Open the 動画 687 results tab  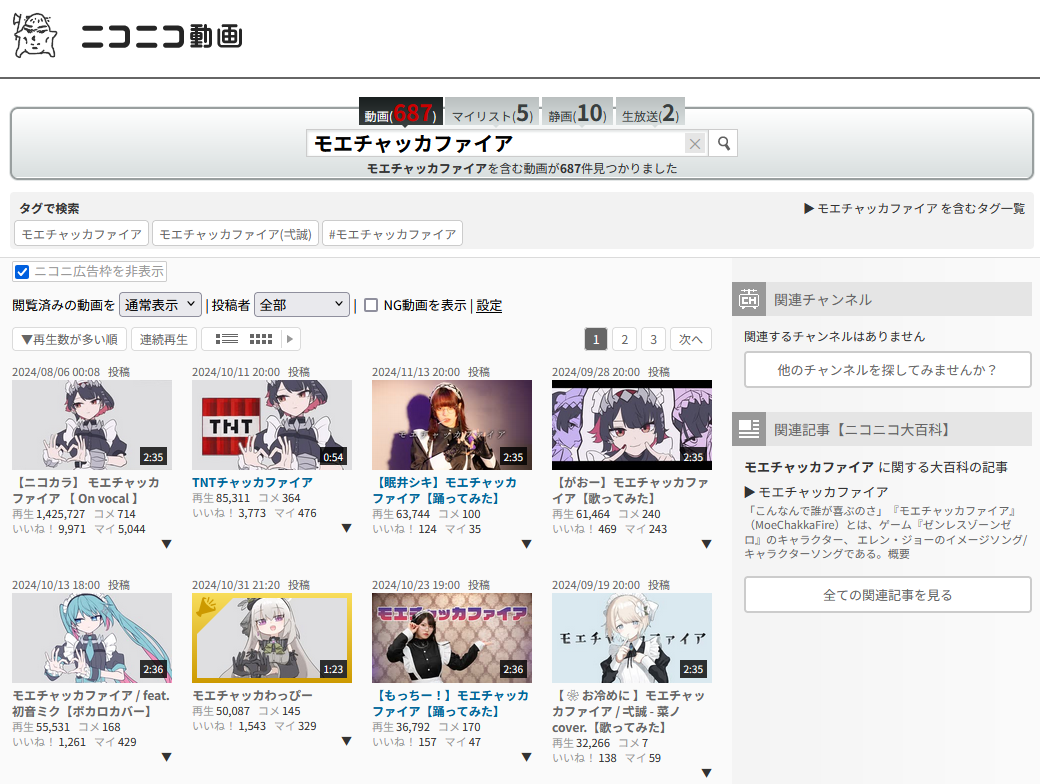tap(401, 113)
